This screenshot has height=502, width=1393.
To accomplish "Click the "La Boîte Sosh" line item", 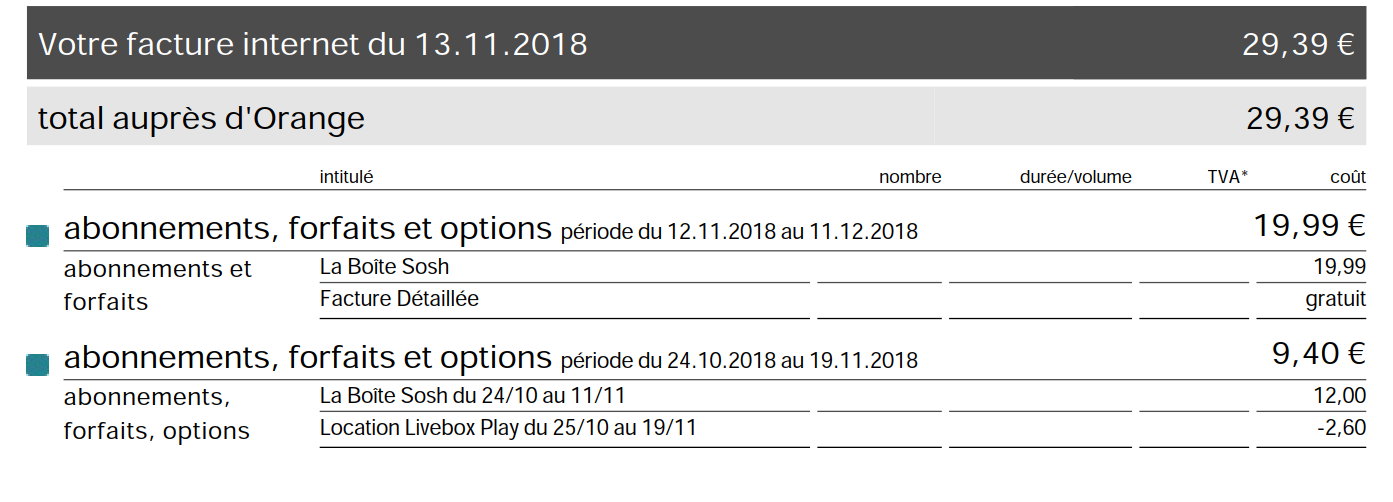I will (x=384, y=267).
